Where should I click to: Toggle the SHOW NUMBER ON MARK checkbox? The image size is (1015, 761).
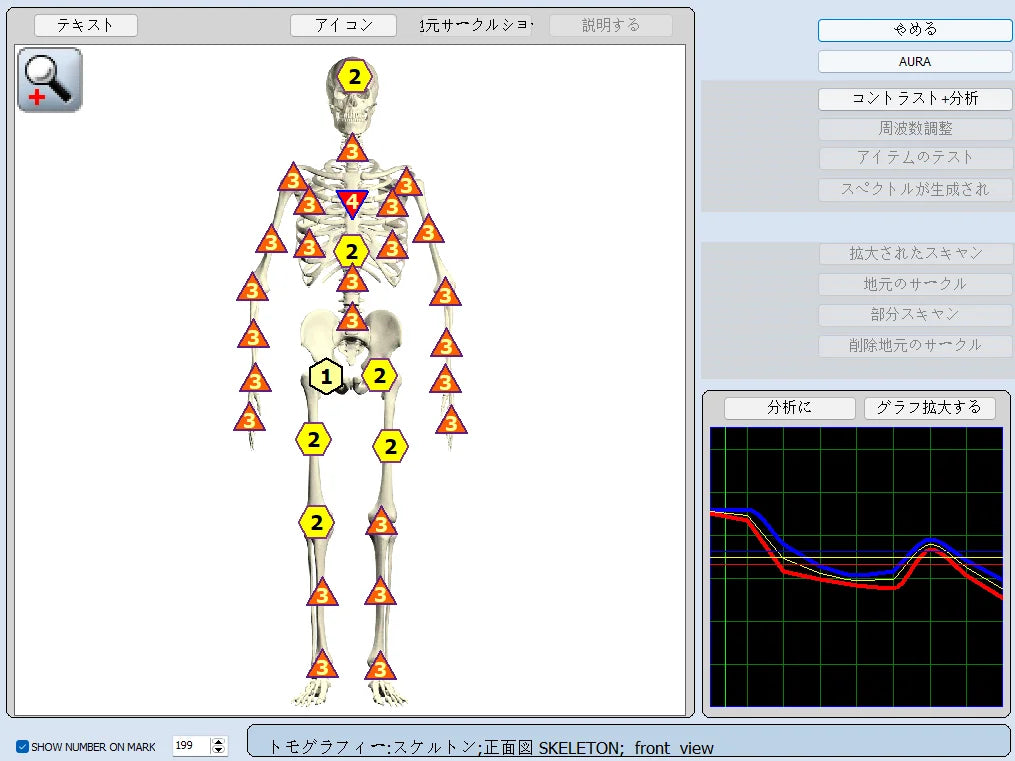click(x=23, y=747)
